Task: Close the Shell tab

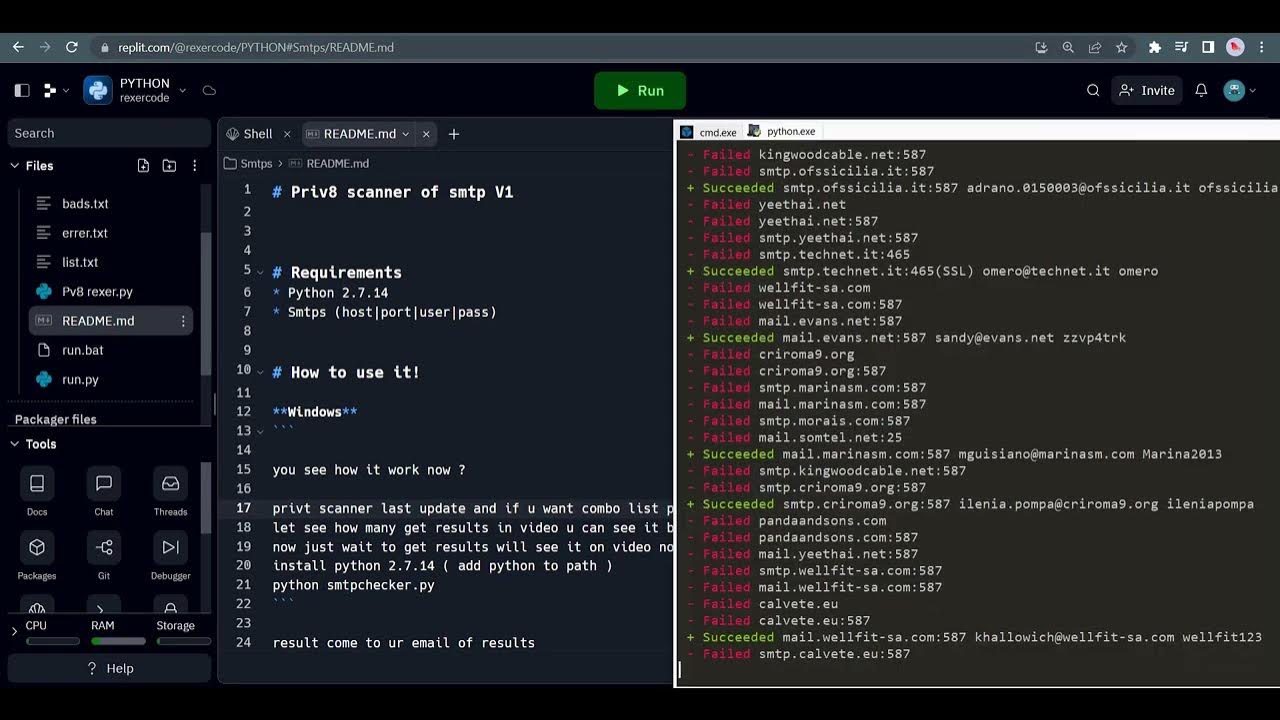Action: coord(287,134)
